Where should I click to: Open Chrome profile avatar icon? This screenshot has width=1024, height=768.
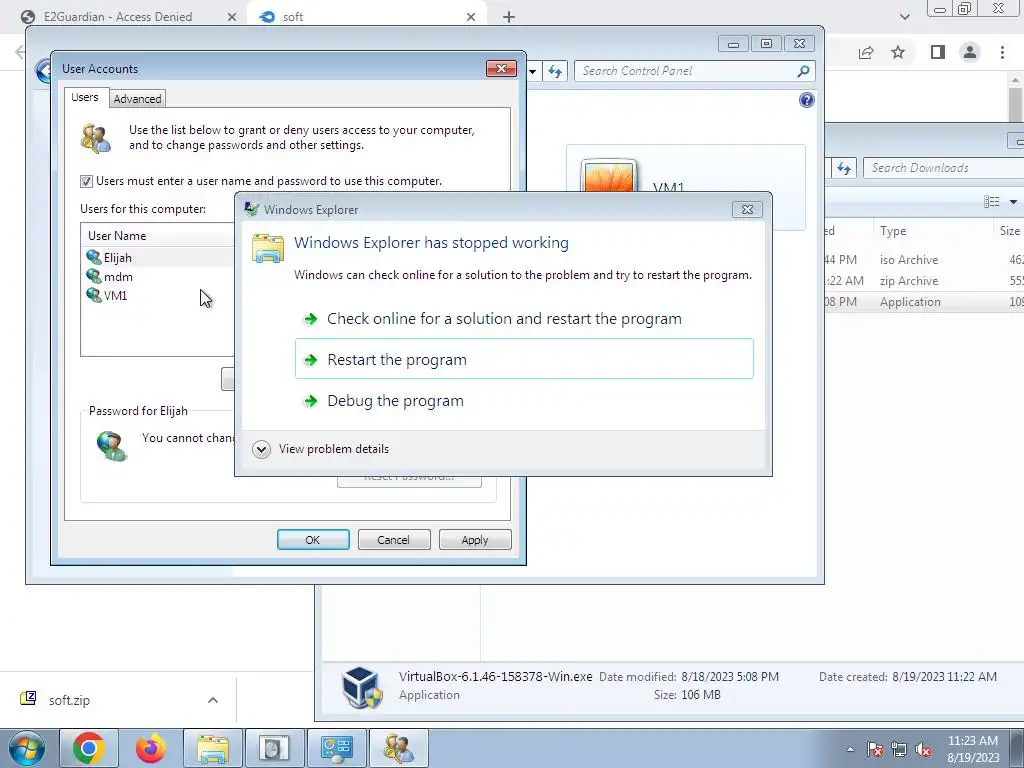click(x=970, y=52)
